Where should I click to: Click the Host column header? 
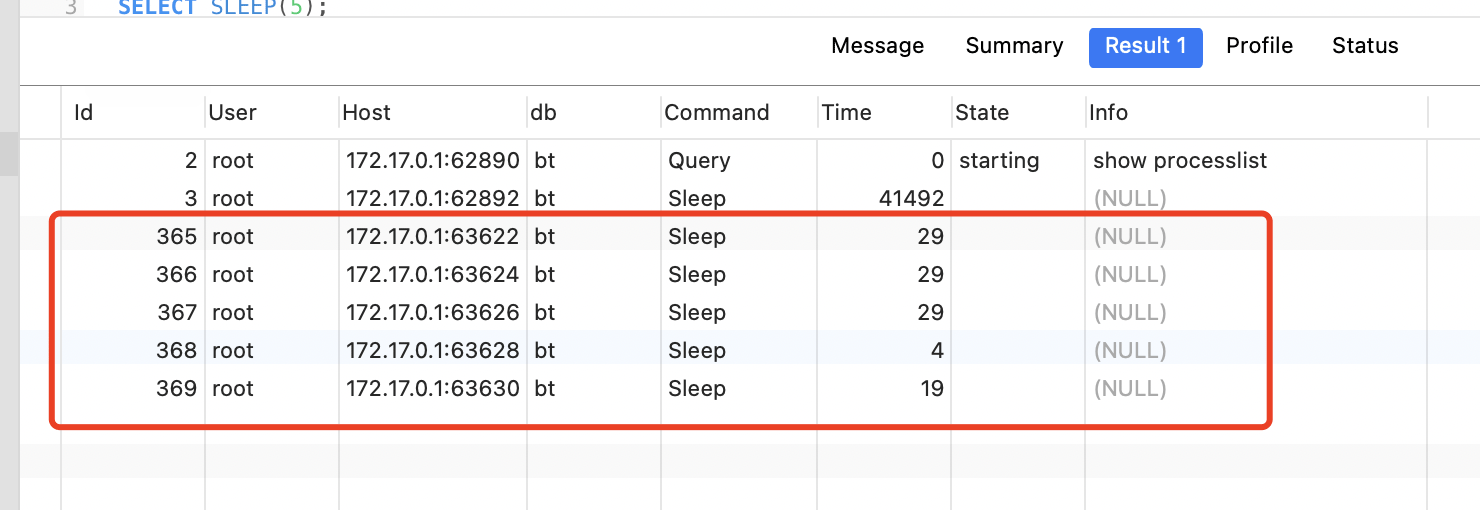point(433,112)
